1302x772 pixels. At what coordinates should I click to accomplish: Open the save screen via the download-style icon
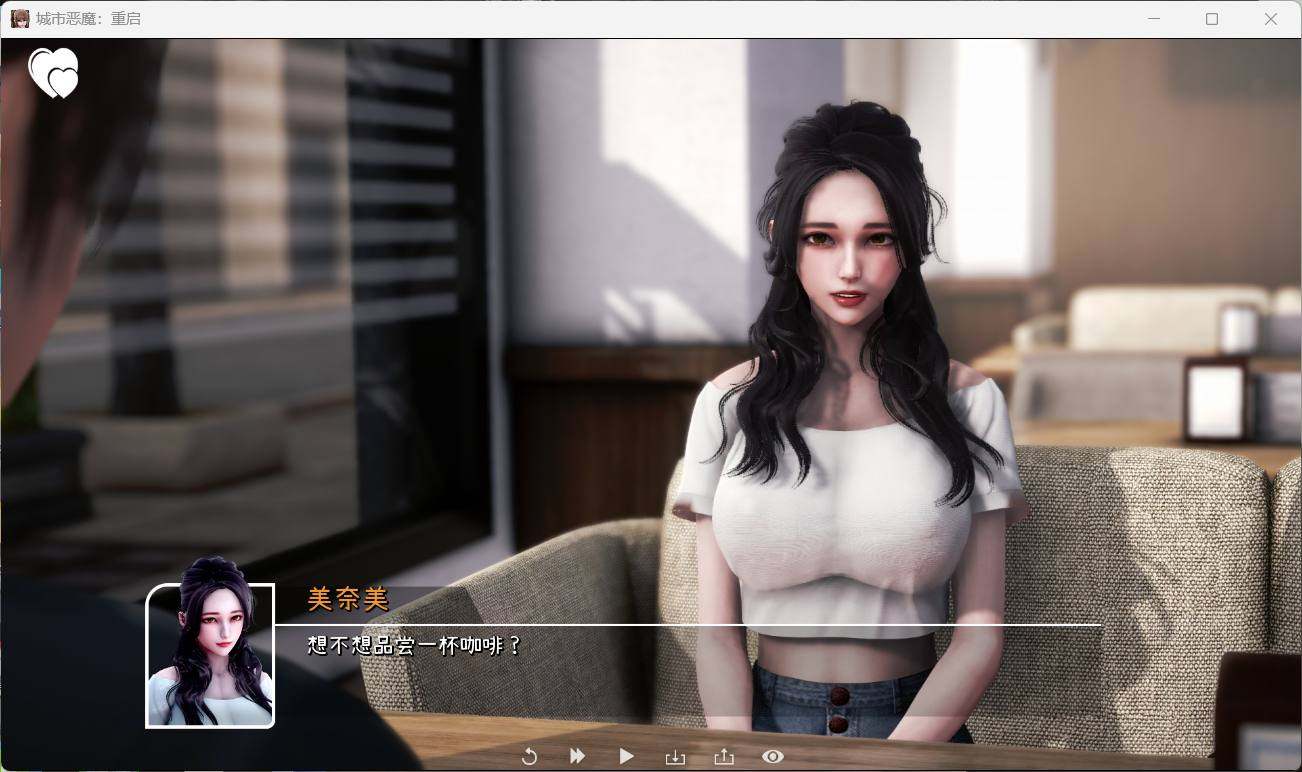coord(675,757)
